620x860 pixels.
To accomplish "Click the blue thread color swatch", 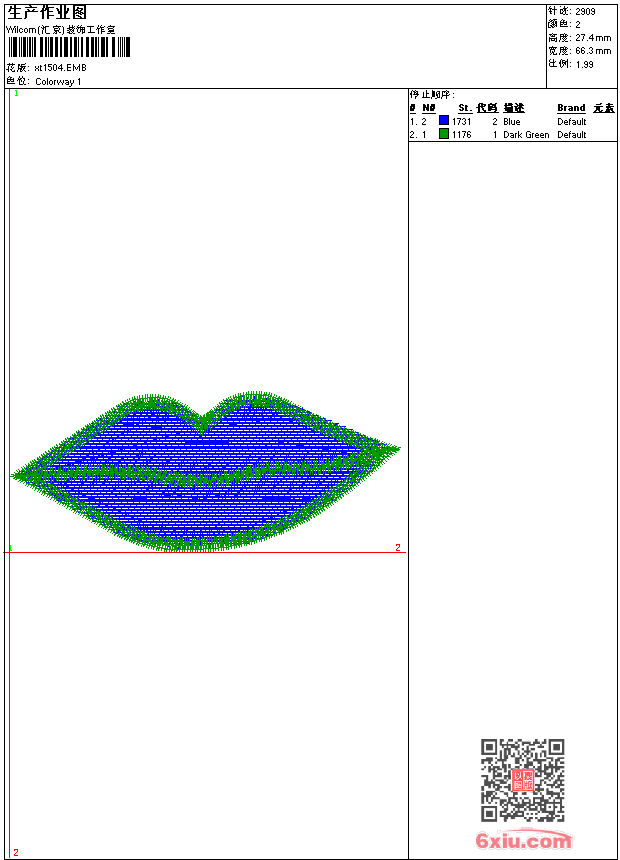I will (444, 121).
